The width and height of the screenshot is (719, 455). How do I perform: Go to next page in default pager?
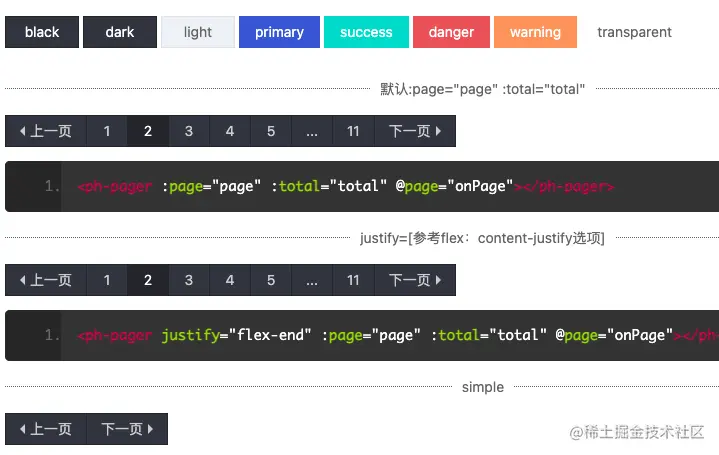pos(415,131)
